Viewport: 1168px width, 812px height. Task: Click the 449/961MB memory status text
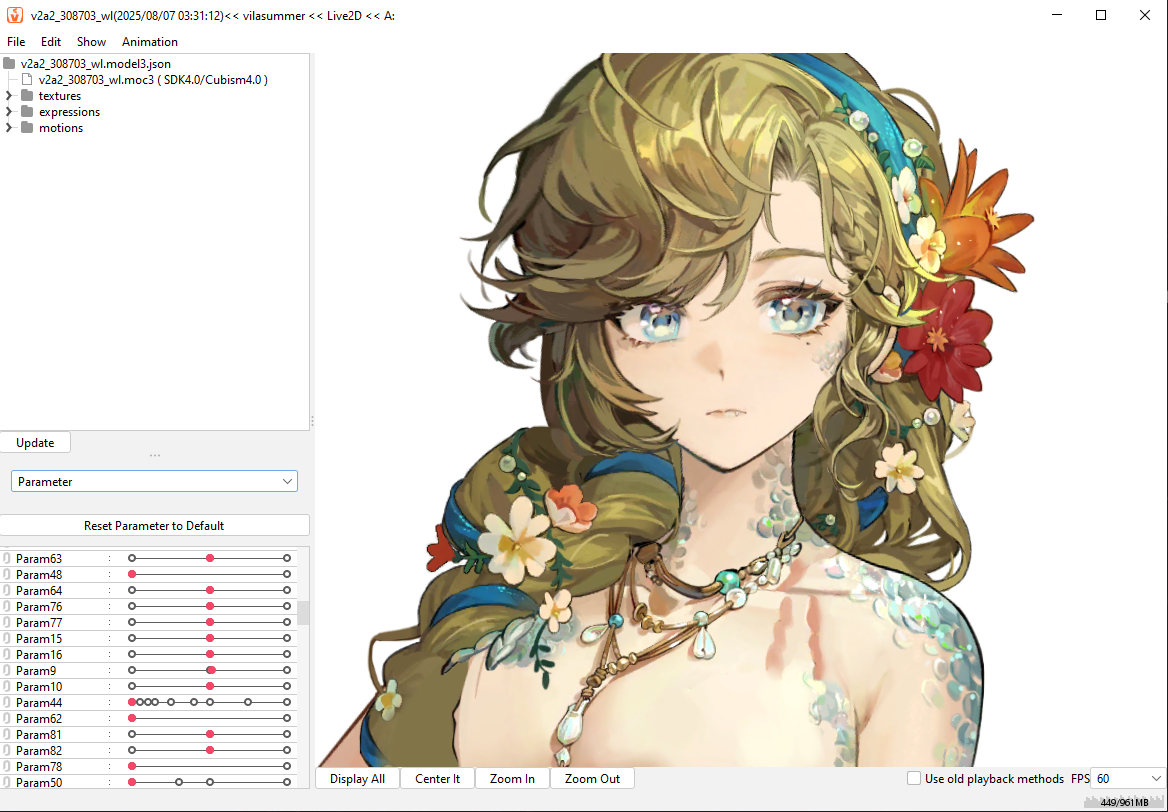tap(1124, 802)
